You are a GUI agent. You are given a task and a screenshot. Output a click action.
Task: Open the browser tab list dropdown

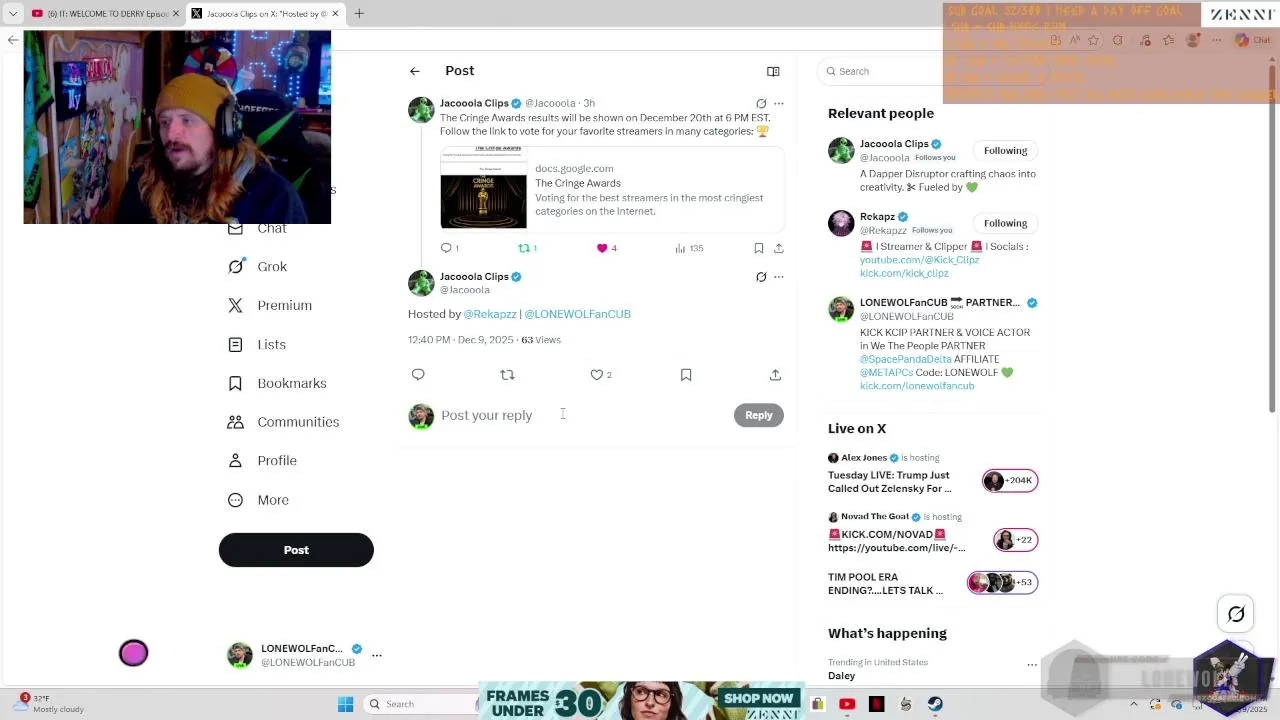pos(12,14)
